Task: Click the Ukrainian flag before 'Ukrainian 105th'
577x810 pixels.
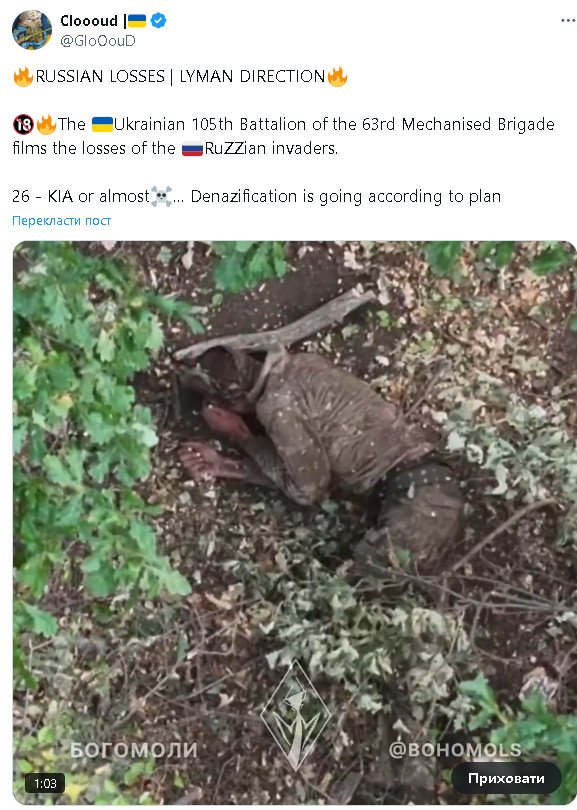Action: coord(102,124)
